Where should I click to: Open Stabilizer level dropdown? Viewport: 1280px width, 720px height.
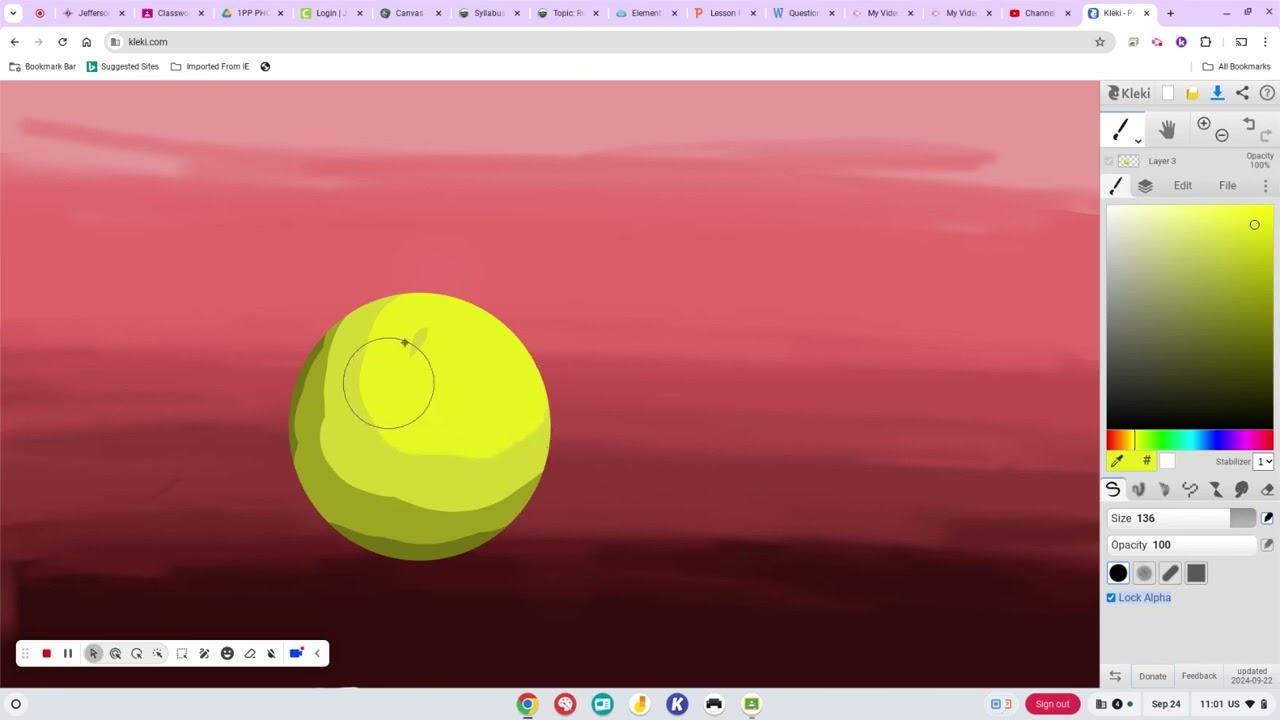click(1264, 461)
